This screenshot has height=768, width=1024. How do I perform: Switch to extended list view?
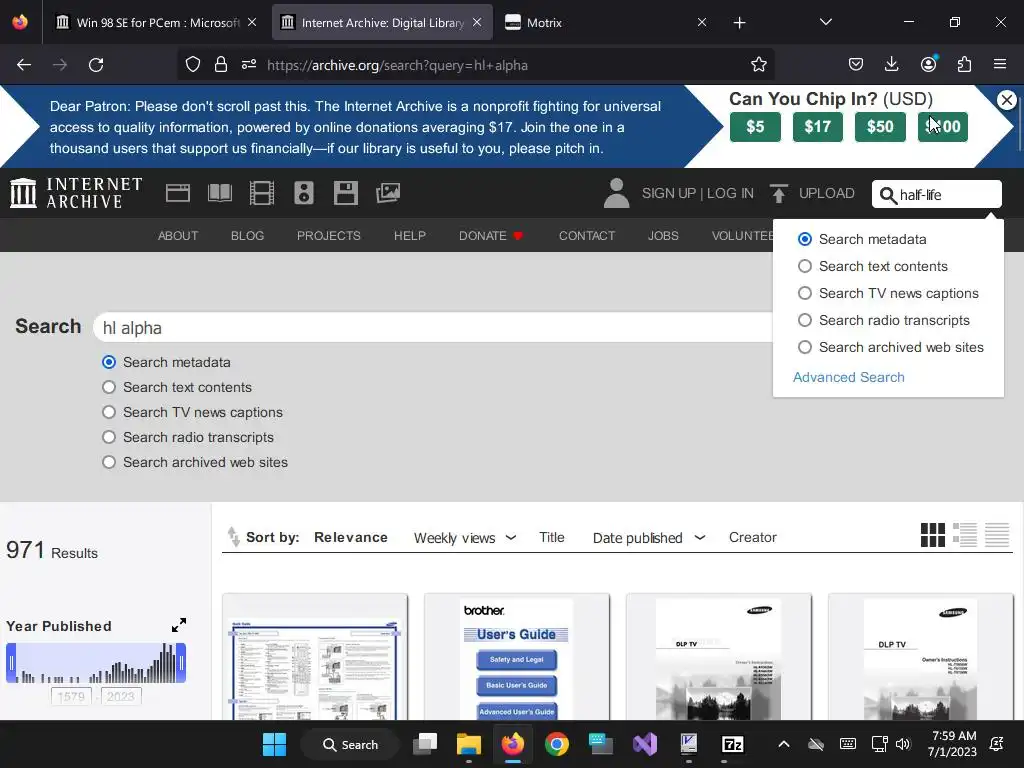[x=965, y=535]
